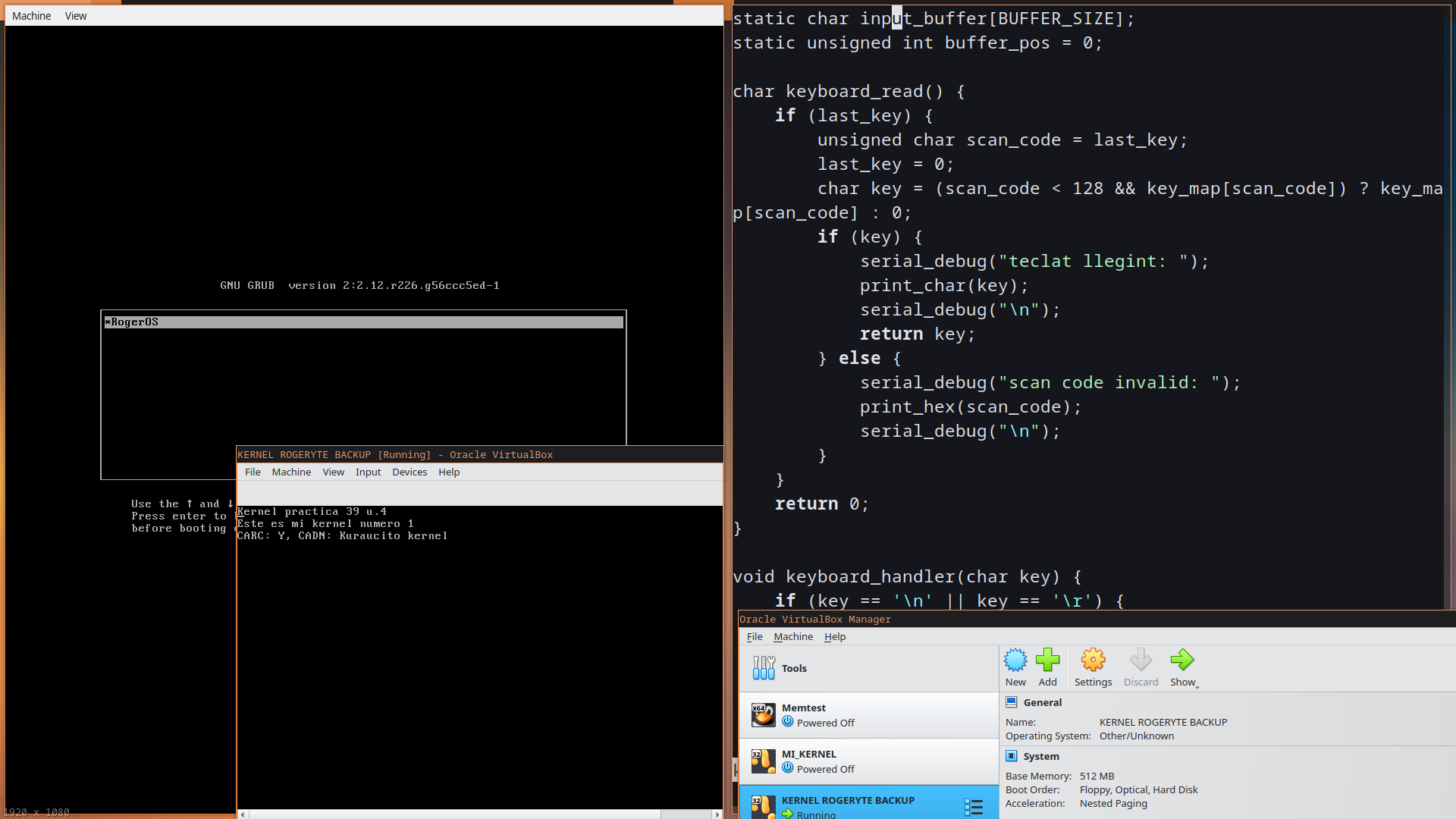The width and height of the screenshot is (1456, 819).
Task: Open the Devices menu in VM window
Action: point(409,472)
